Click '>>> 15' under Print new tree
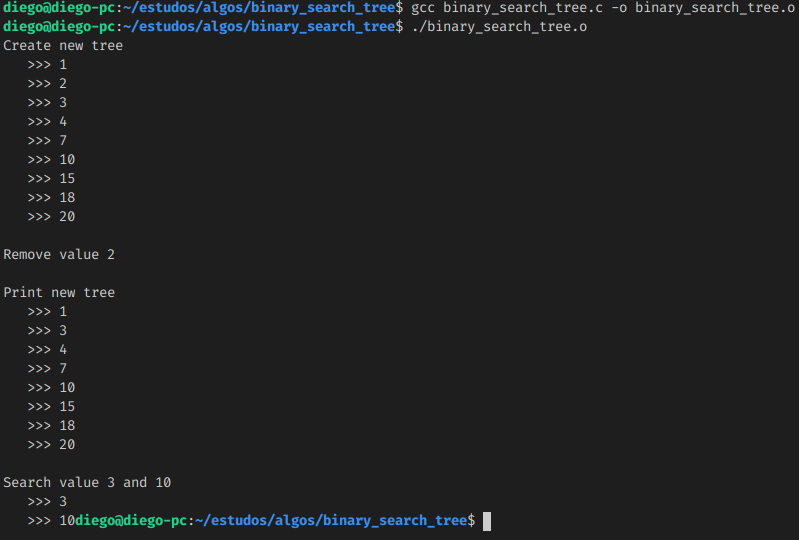Viewport: 799px width, 540px height. [x=51, y=407]
